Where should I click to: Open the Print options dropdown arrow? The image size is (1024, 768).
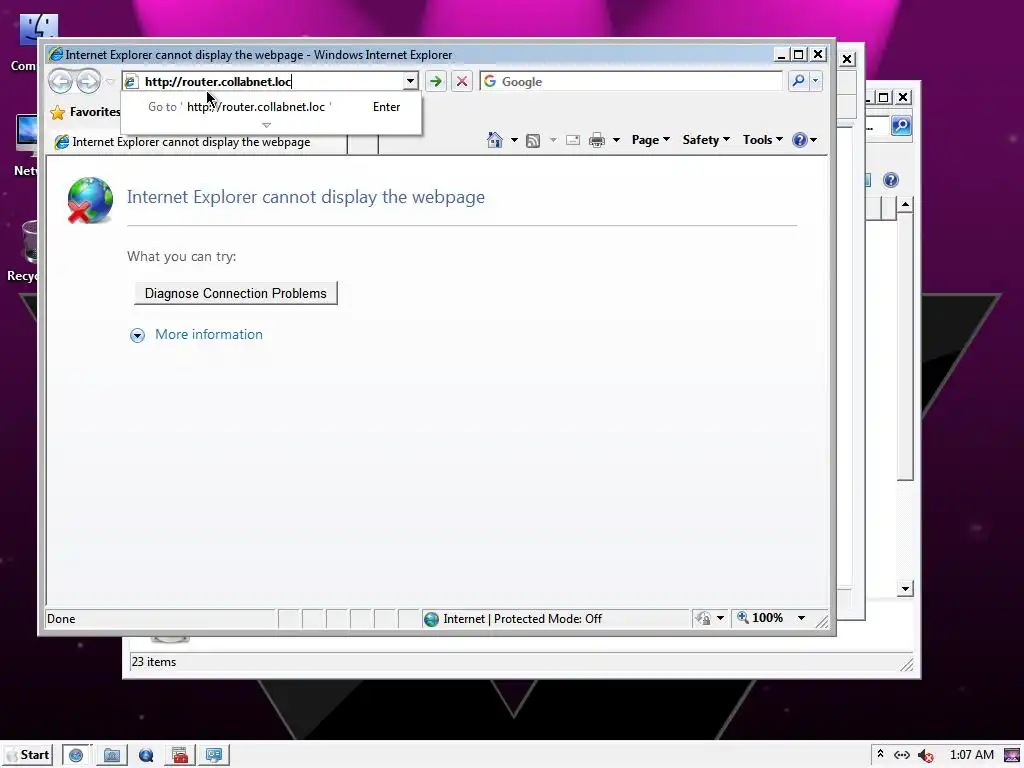point(616,140)
